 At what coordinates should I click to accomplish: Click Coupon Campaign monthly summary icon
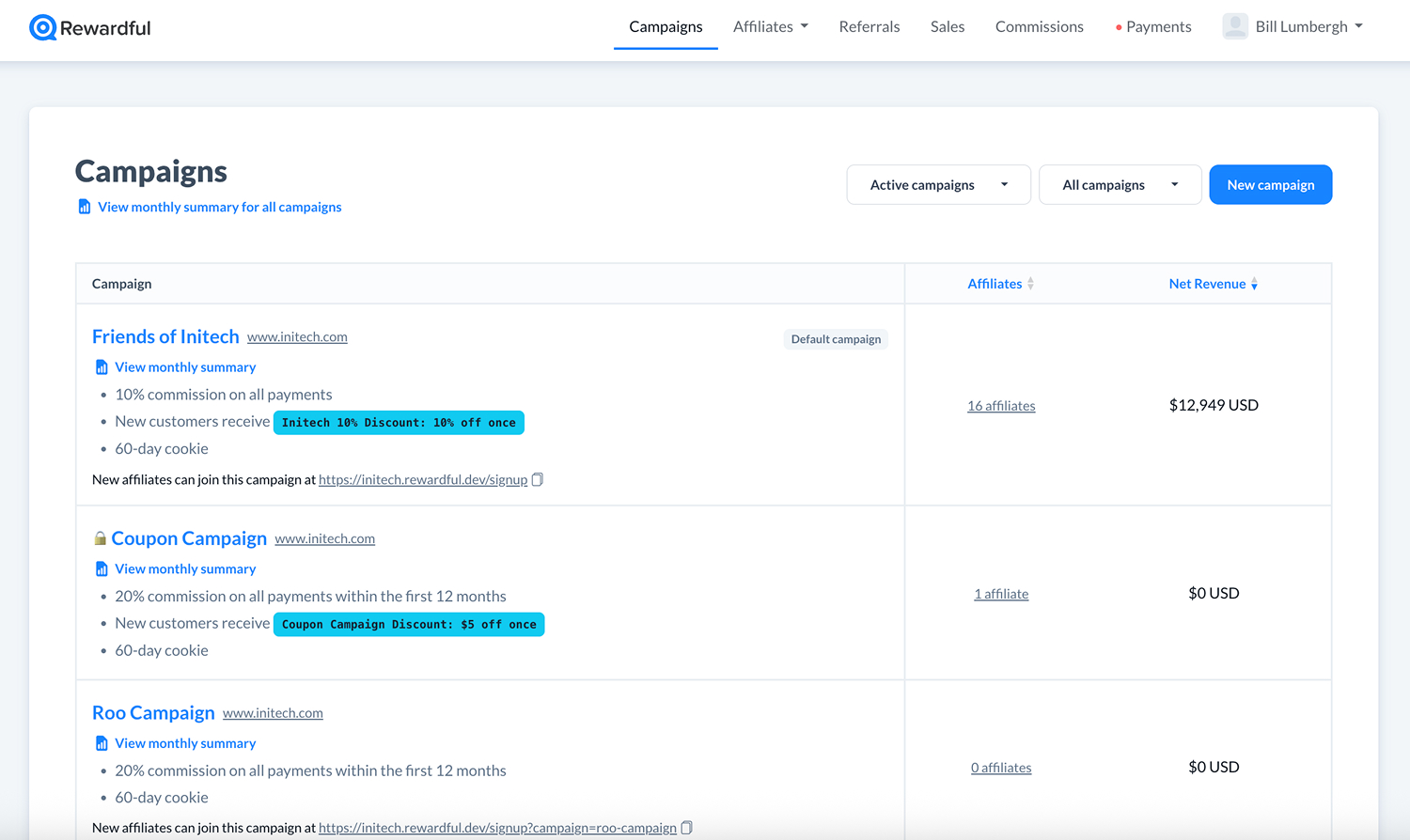point(102,569)
